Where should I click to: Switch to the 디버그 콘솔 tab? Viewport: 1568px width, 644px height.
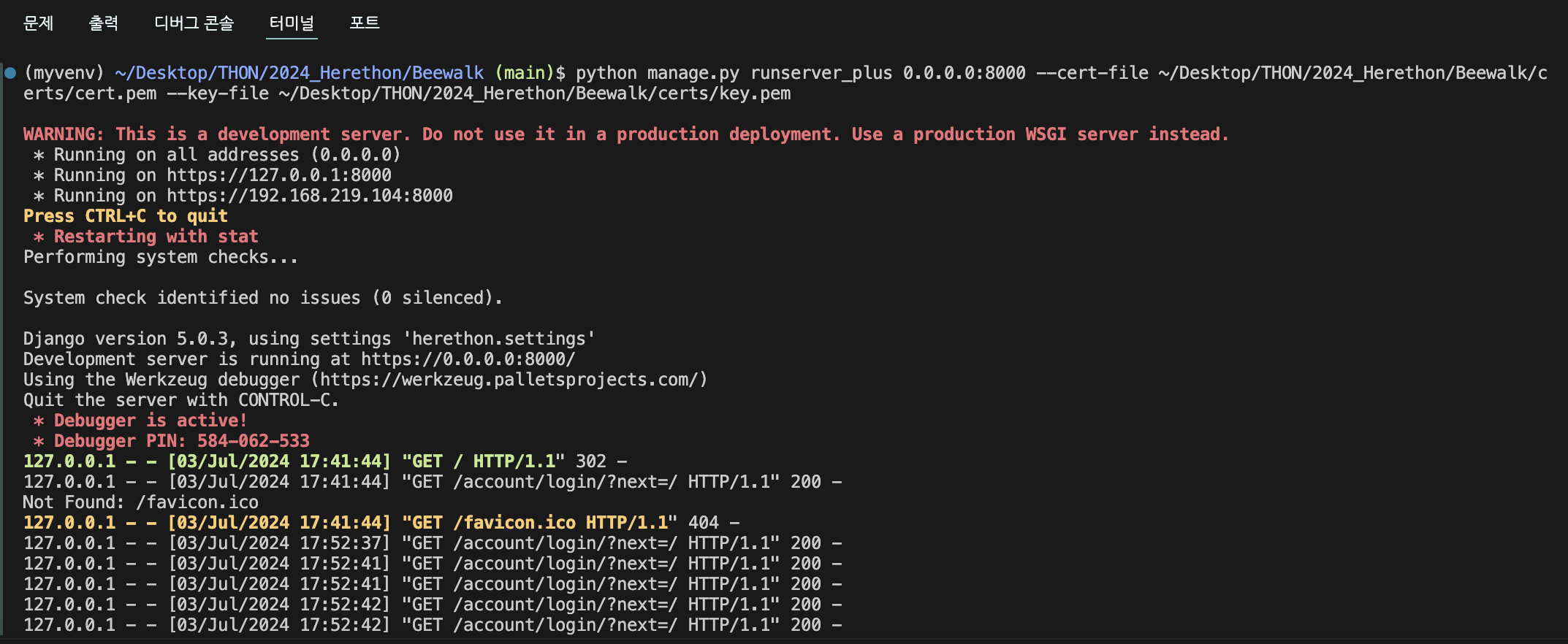[194, 23]
